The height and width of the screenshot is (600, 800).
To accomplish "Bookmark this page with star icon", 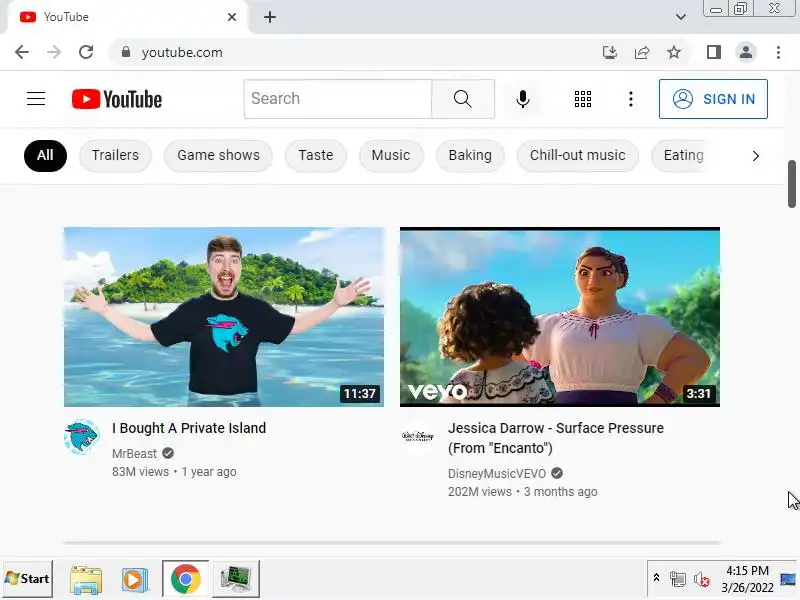I will pyautogui.click(x=674, y=52).
